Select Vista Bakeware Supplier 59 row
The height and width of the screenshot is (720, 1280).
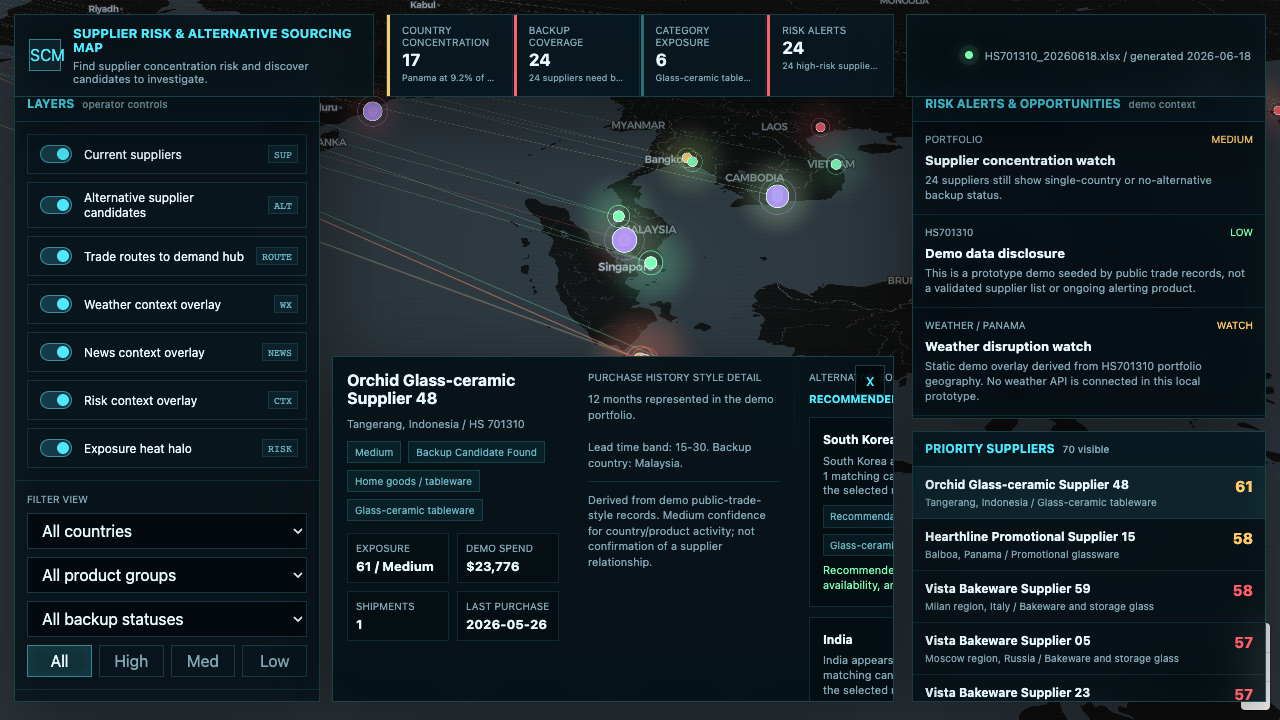(x=1089, y=596)
